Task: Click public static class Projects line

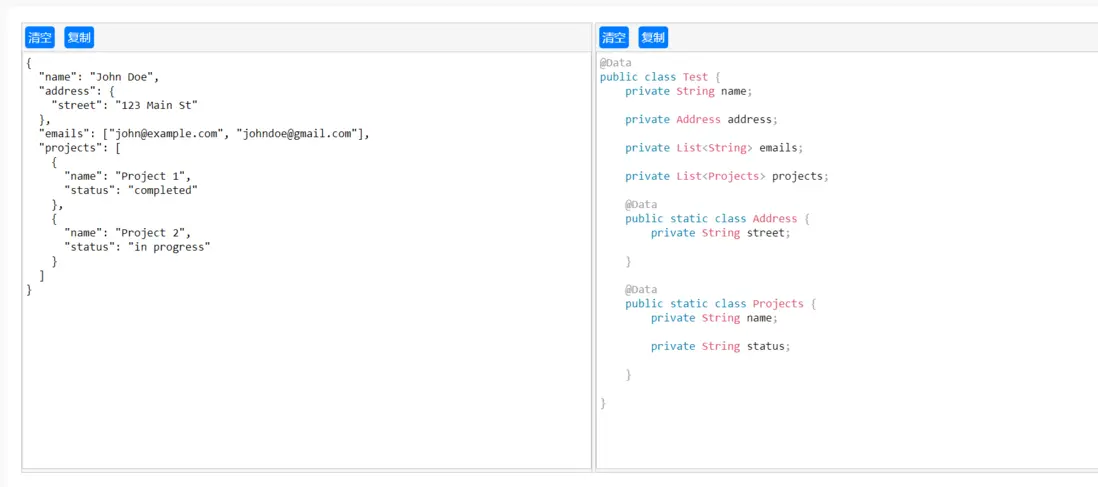Action: [721, 303]
